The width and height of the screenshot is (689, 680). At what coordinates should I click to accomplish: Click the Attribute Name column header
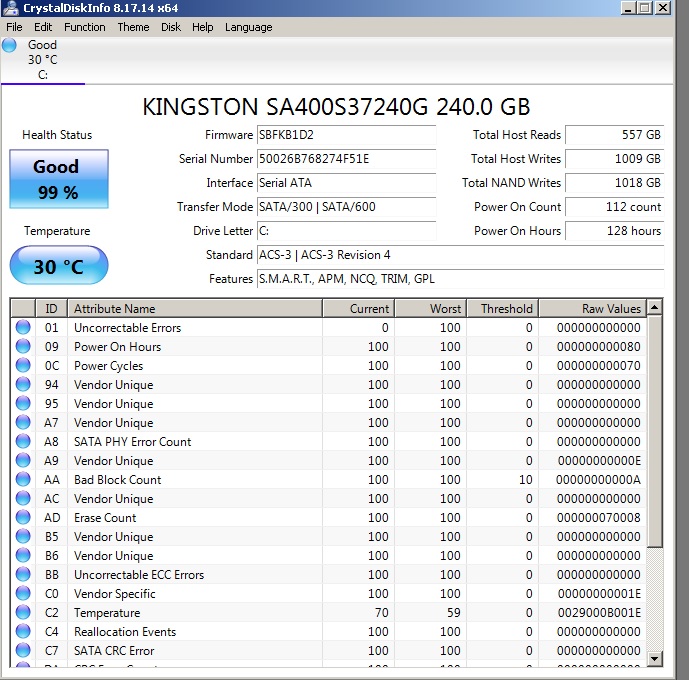[195, 308]
